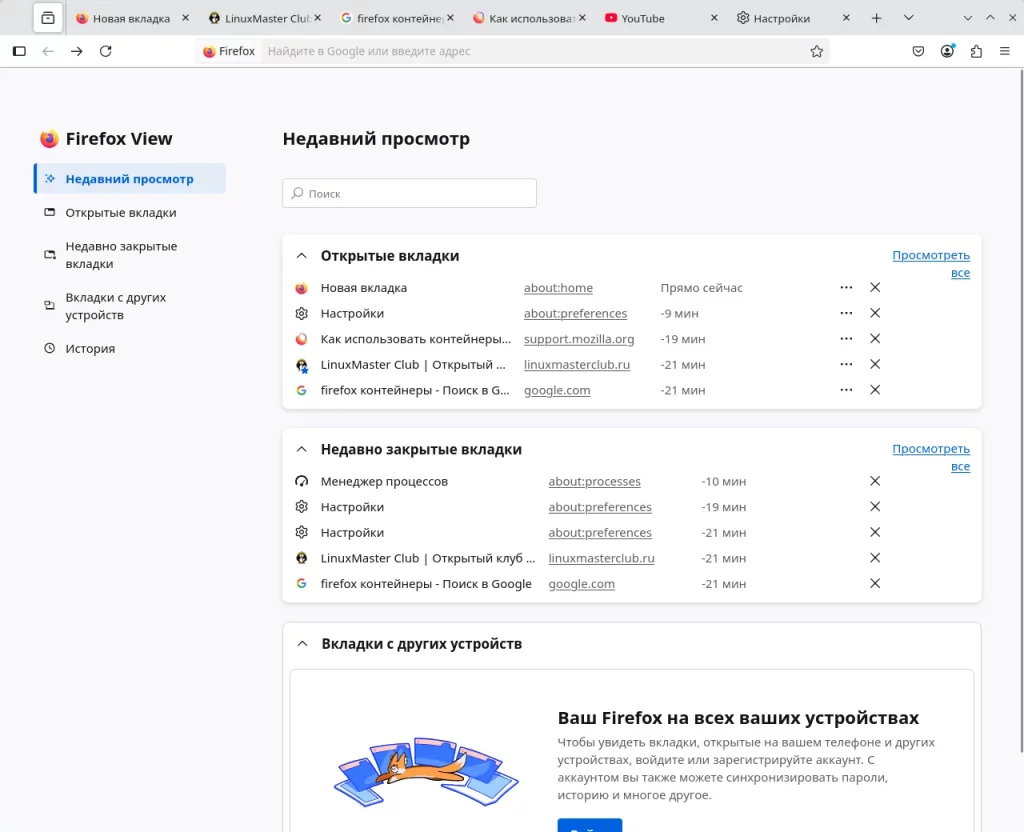Go back to the previous page
The height and width of the screenshot is (832, 1024).
48,51
